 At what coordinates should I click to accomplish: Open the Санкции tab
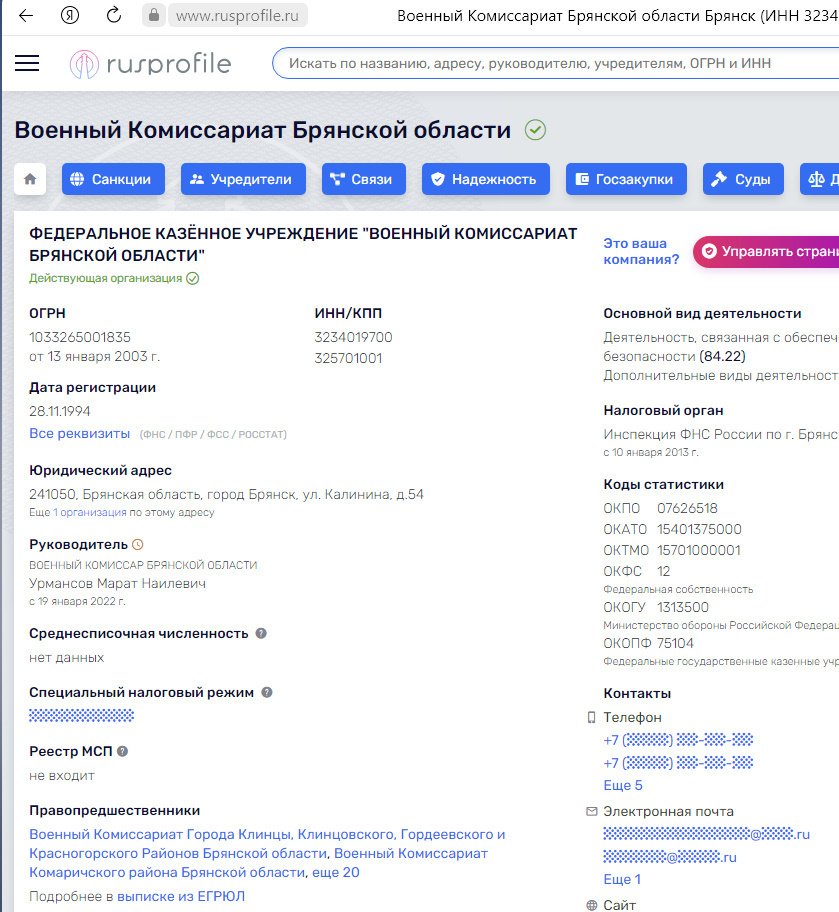tap(112, 179)
